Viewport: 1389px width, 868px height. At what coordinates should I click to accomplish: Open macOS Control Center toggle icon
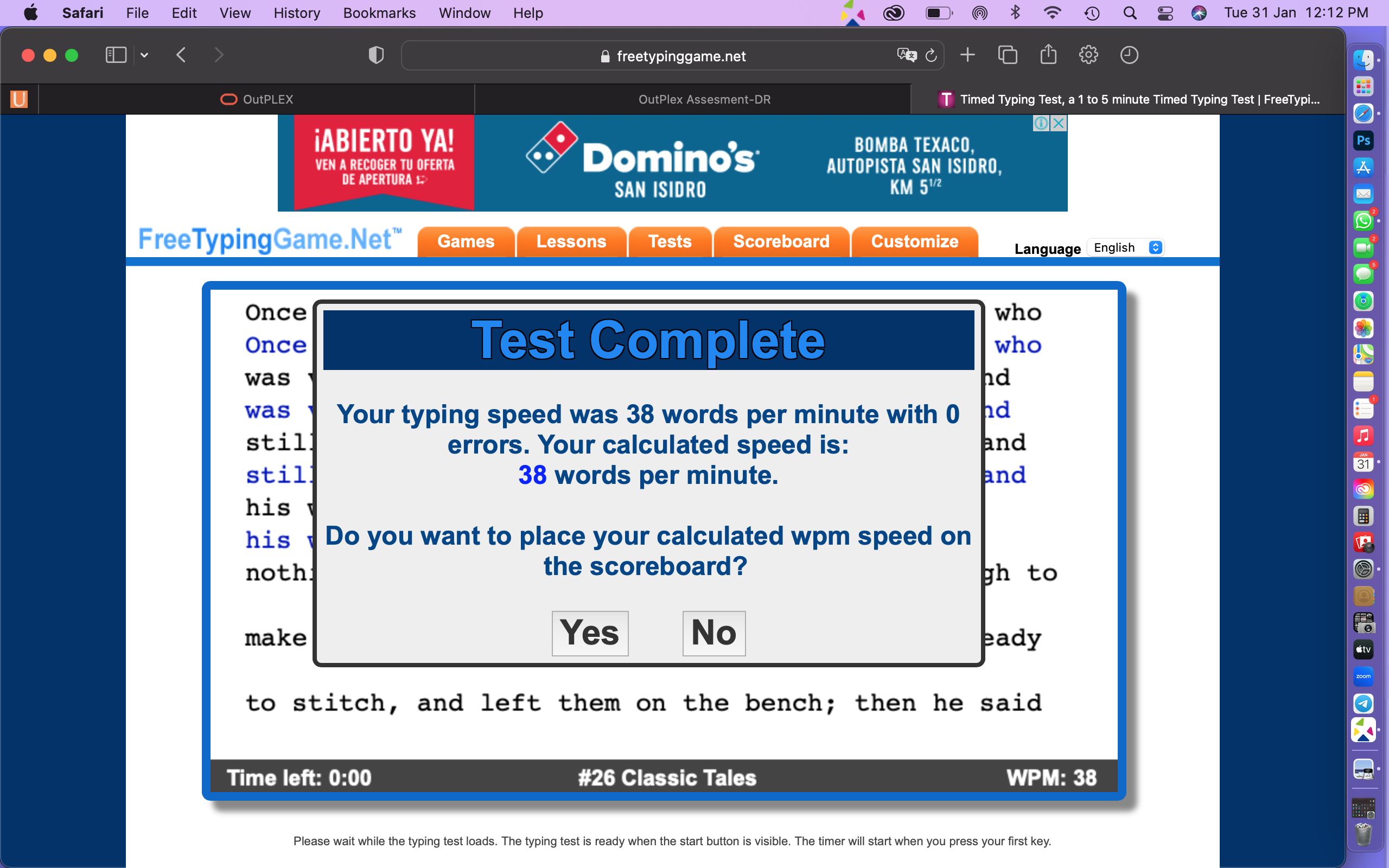[x=1164, y=12]
